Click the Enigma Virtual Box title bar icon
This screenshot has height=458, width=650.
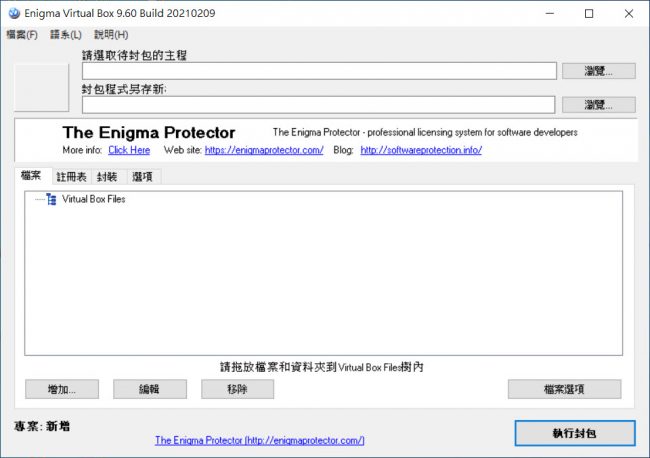click(13, 13)
